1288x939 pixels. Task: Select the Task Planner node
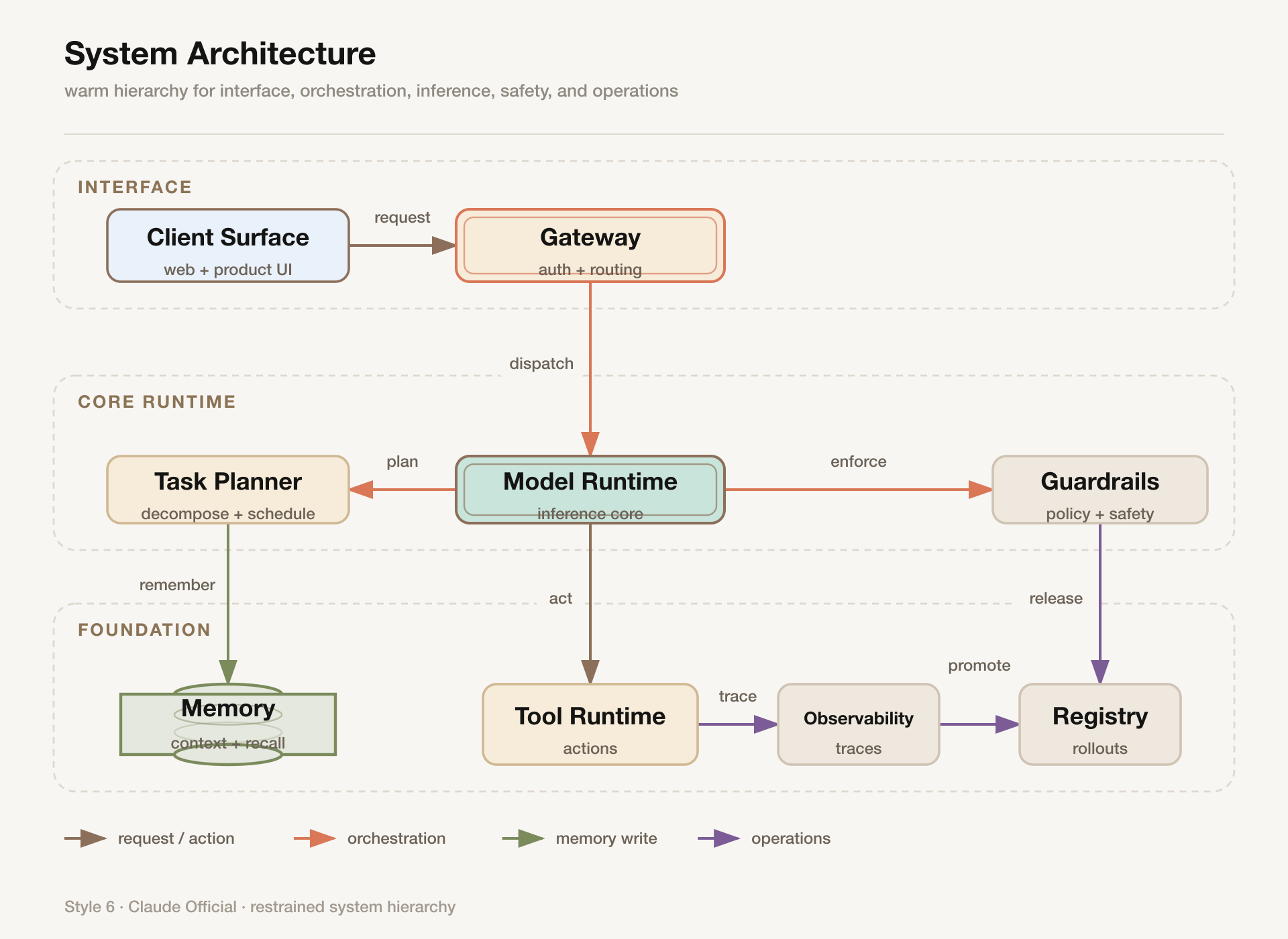point(228,490)
